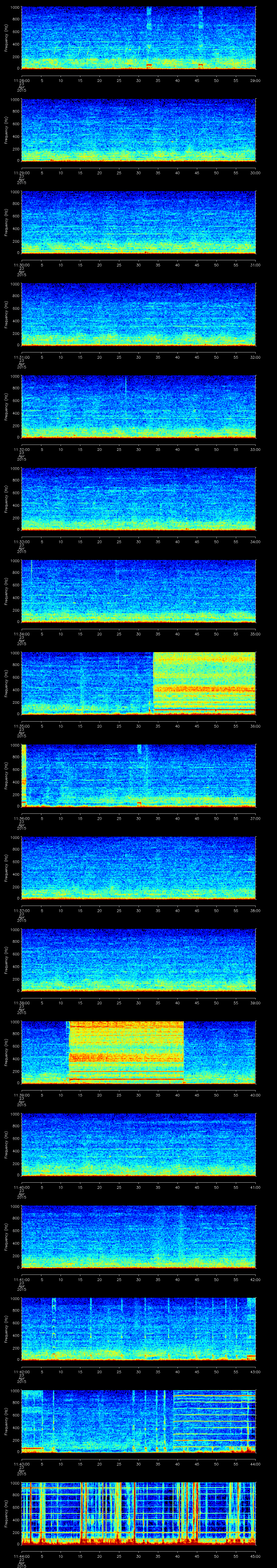Select the spectrogram panel starting at 11:30:00
This screenshot has width=277, height=1568.
pos(138,222)
